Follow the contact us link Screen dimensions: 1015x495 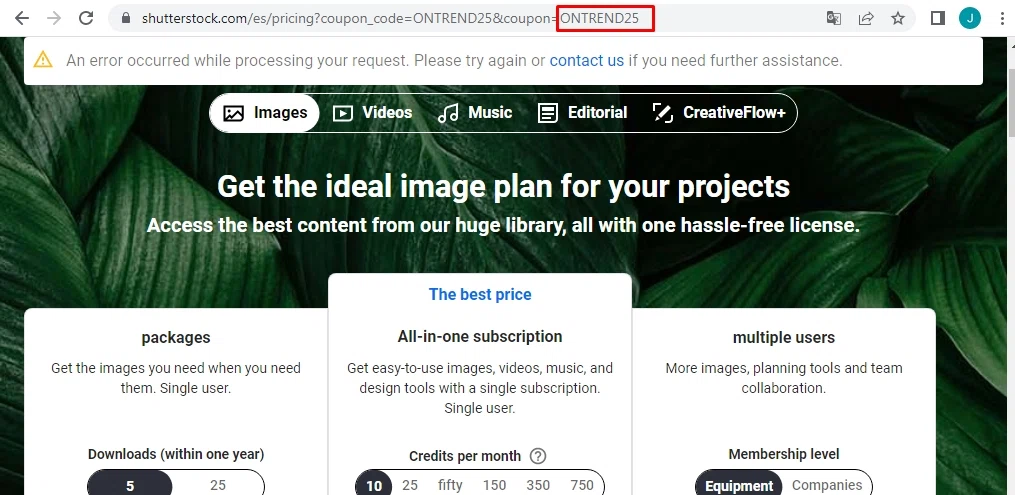586,60
